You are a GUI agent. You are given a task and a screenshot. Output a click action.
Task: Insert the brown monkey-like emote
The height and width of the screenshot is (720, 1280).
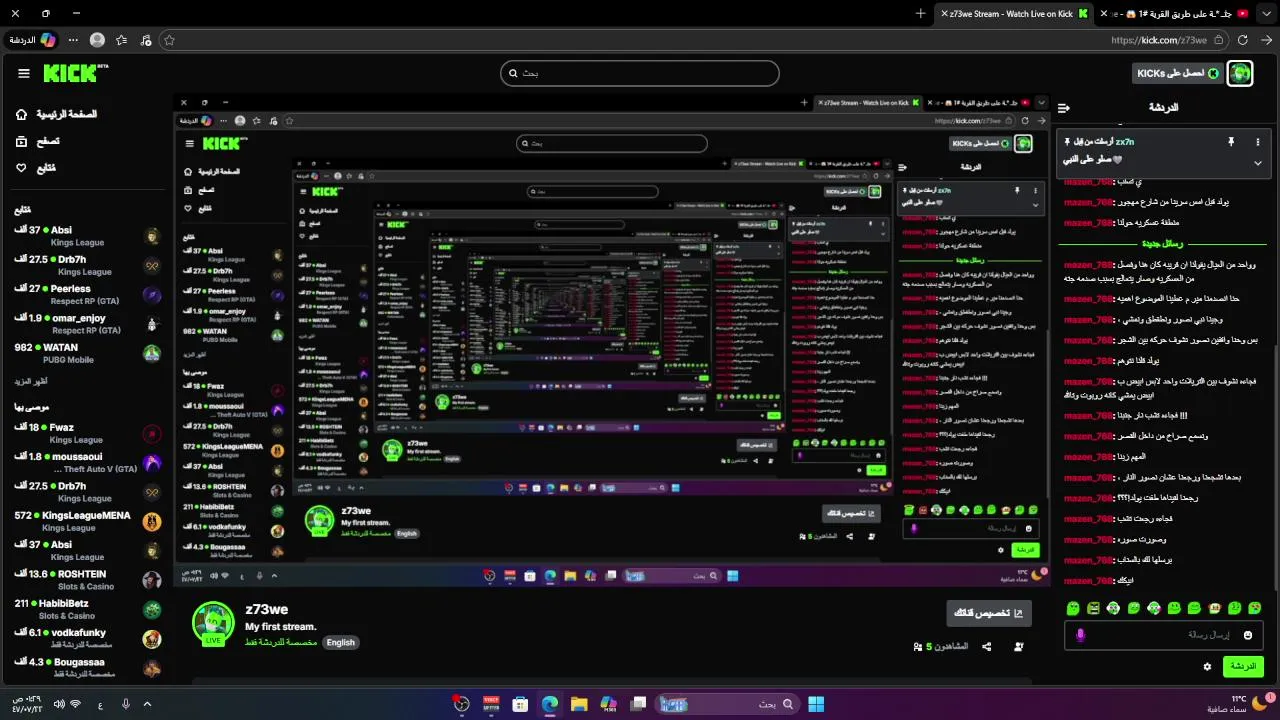point(1215,608)
